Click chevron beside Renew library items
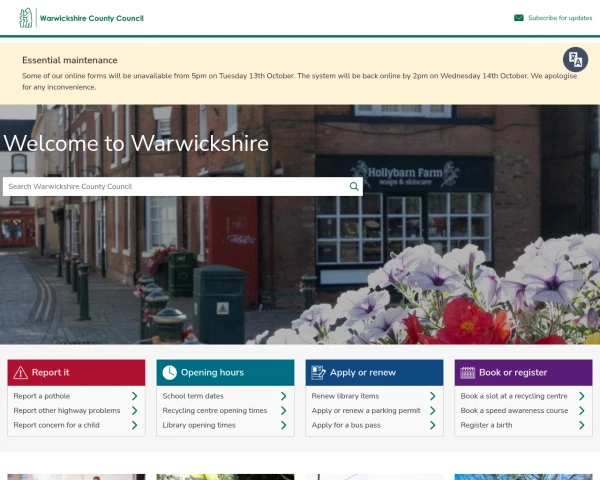 point(432,396)
